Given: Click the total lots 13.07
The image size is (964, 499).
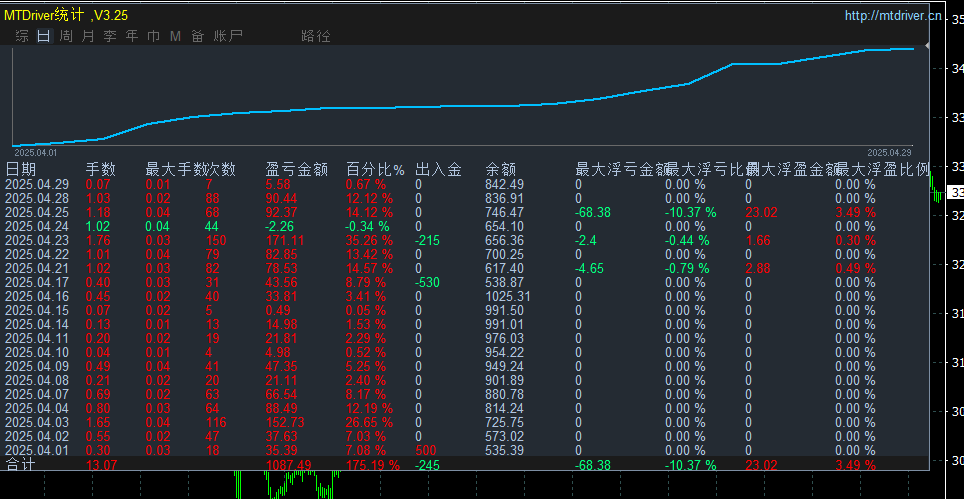Looking at the screenshot, I should (102, 466).
